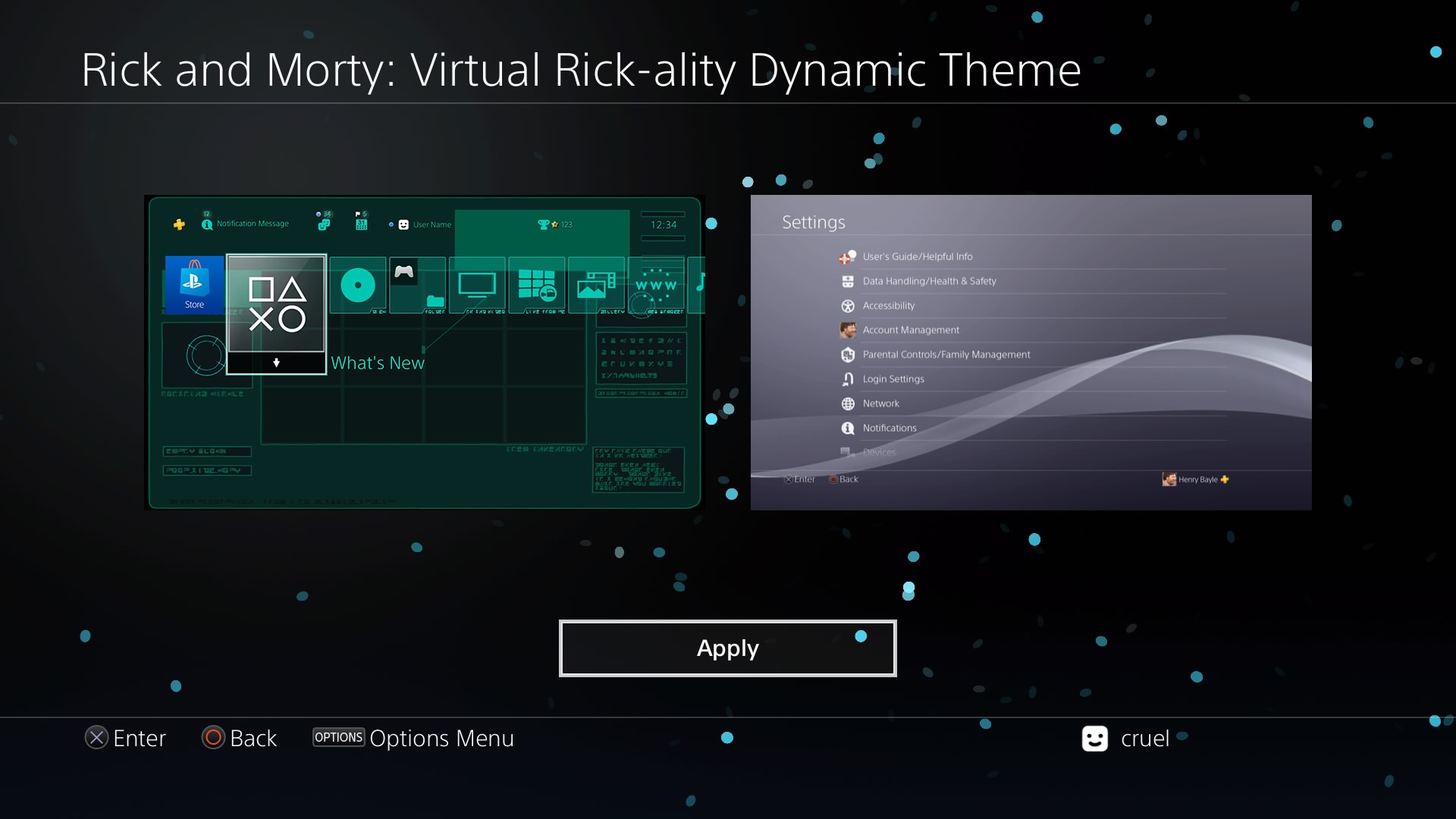
Task: Click Account Management in settings preview
Action: [910, 330]
